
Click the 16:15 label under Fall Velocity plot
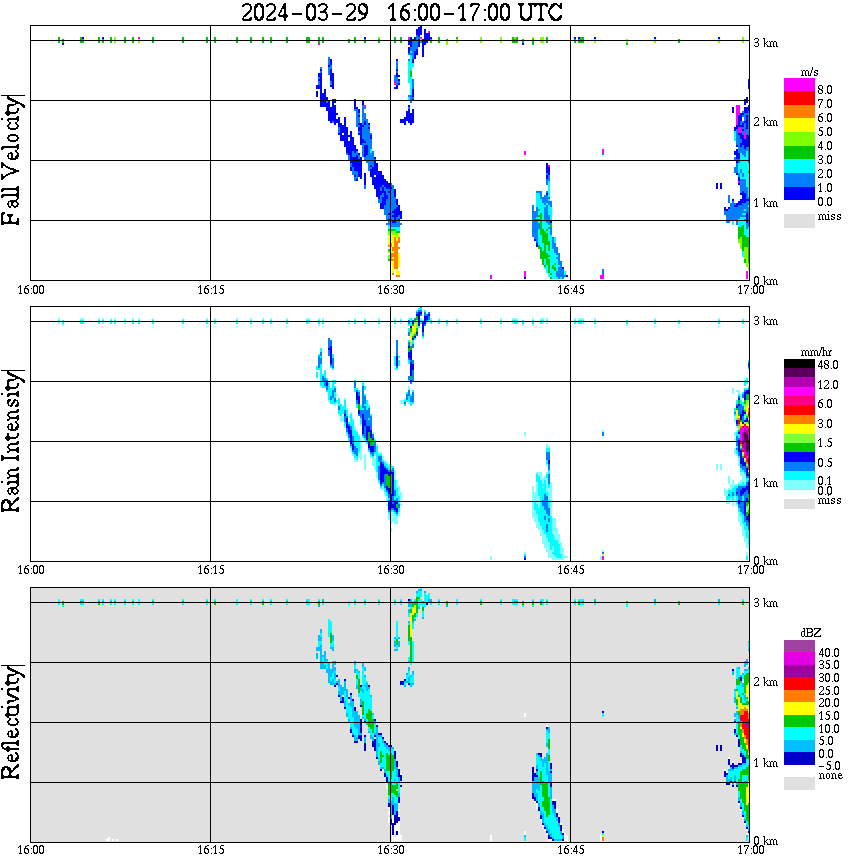(x=210, y=290)
